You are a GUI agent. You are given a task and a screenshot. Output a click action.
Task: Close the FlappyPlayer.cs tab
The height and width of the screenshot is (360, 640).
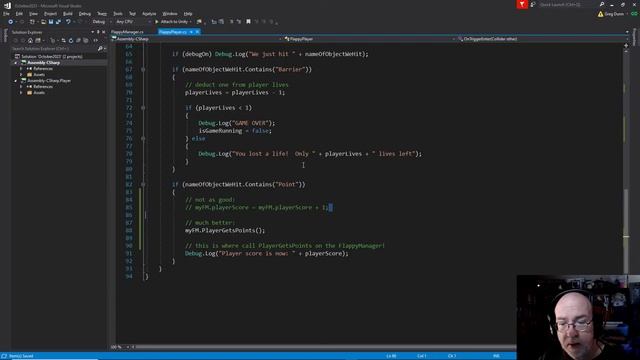198,32
